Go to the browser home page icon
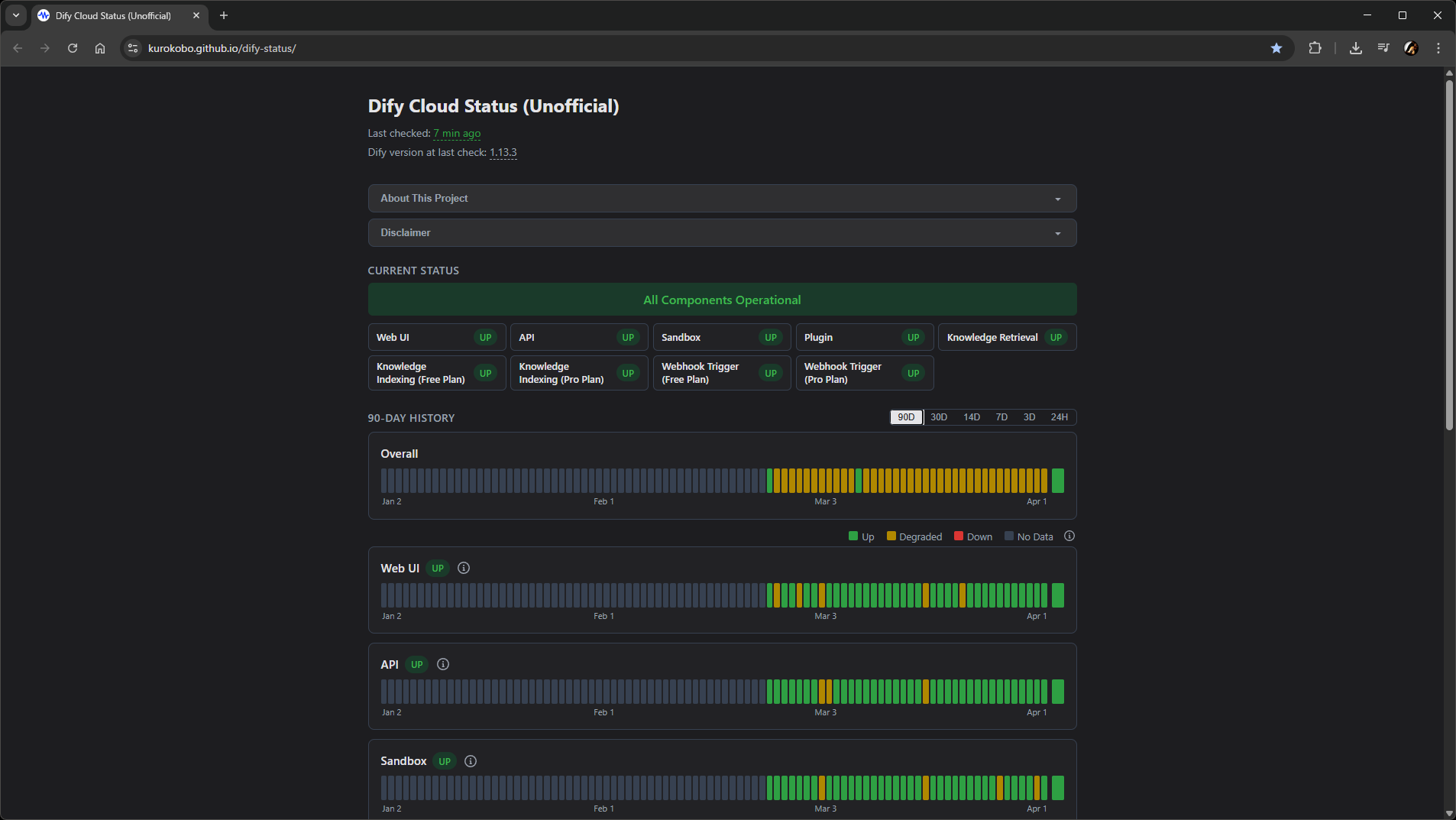Screen dimensions: 1456x820 tap(100, 48)
